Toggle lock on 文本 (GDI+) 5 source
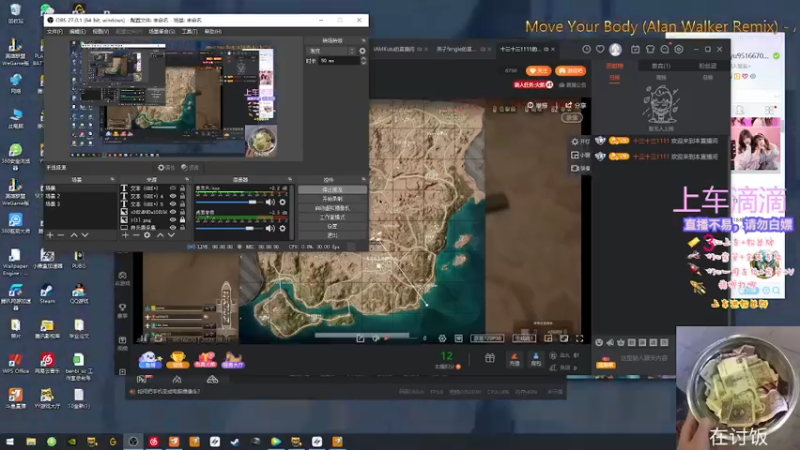This screenshot has height=450, width=800. (182, 204)
